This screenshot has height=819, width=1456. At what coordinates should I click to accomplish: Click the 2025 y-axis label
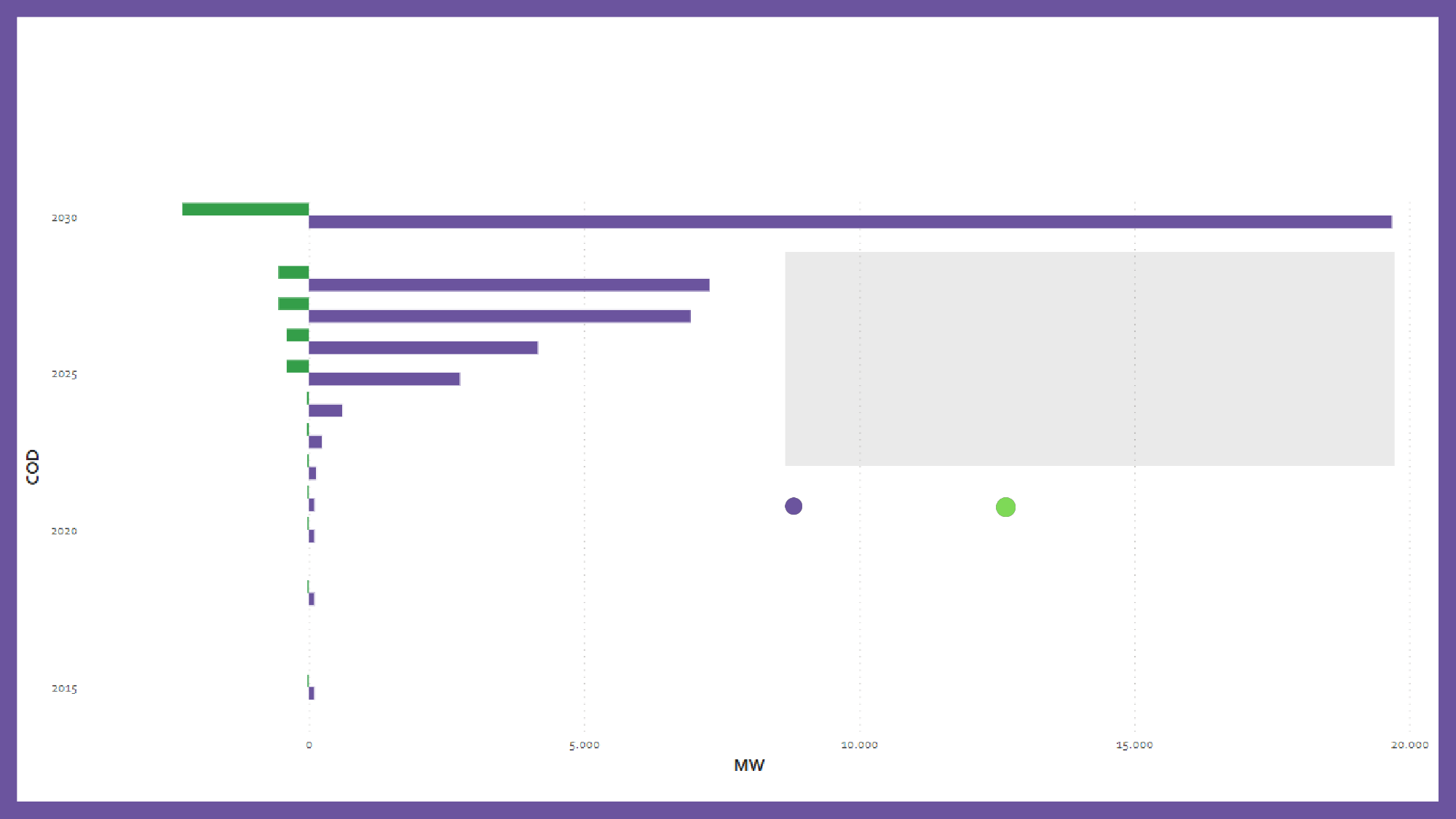tap(64, 373)
